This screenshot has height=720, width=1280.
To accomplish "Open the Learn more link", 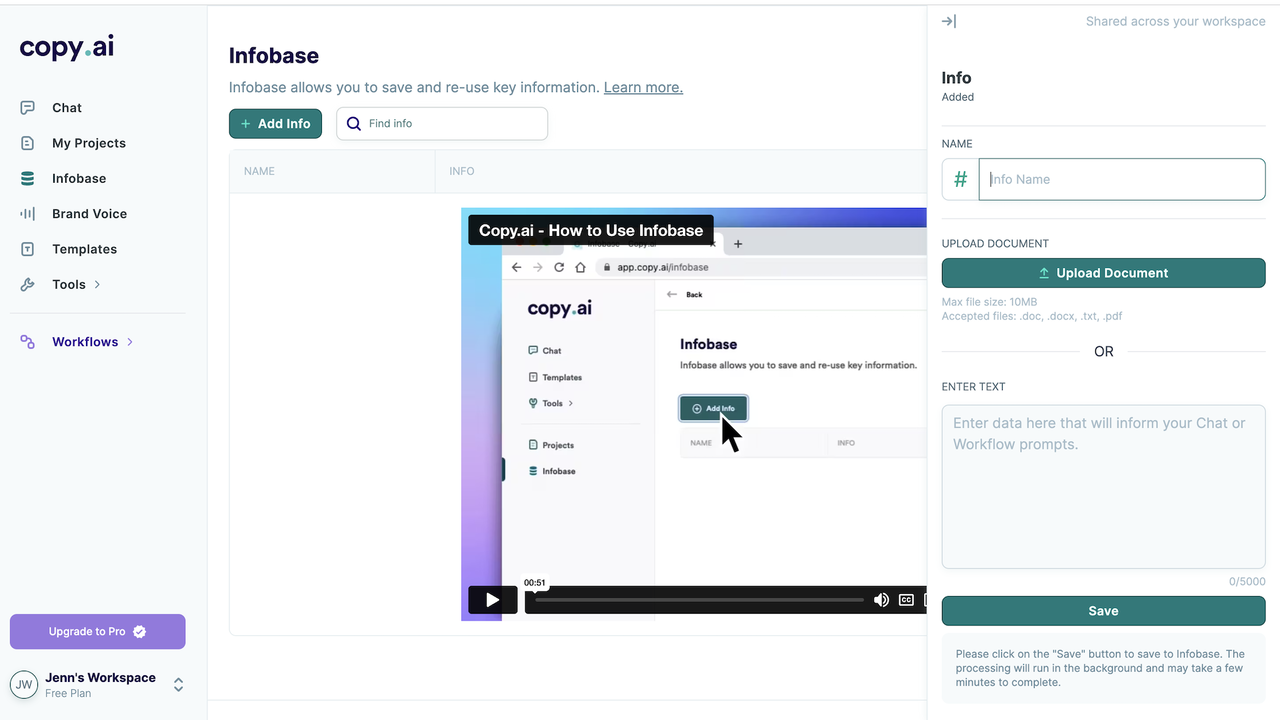I will (x=643, y=87).
